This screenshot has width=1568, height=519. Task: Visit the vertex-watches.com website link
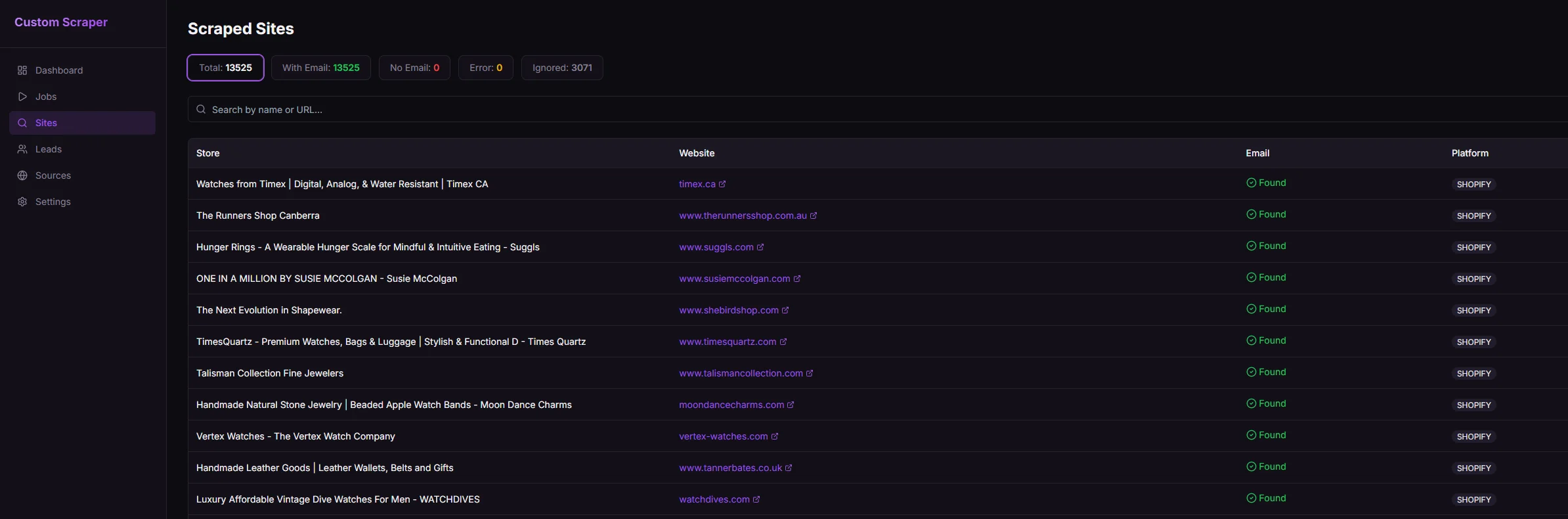[723, 436]
